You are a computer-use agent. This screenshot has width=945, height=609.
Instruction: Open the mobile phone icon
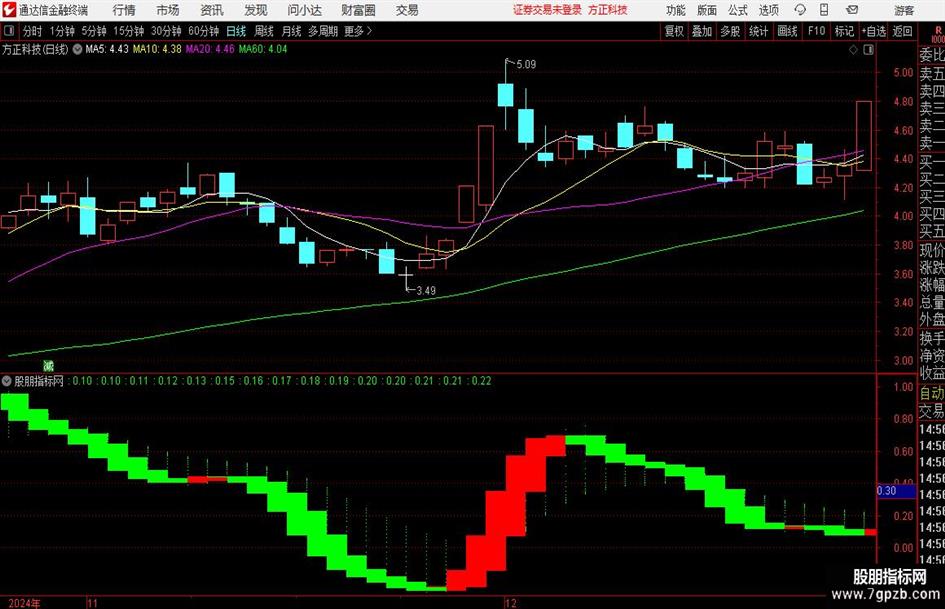click(823, 10)
